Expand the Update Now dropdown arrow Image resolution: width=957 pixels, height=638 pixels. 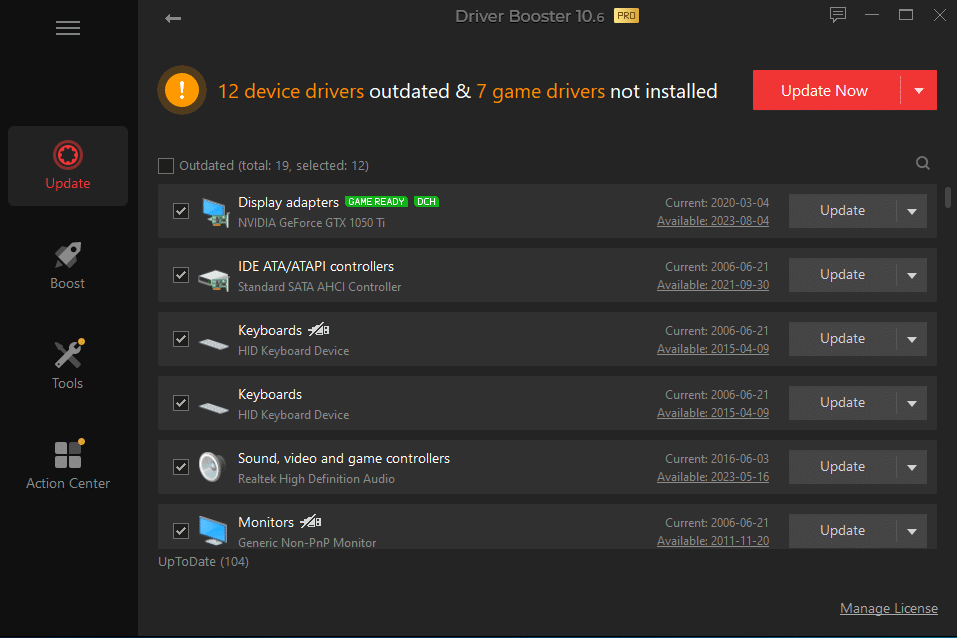[919, 90]
